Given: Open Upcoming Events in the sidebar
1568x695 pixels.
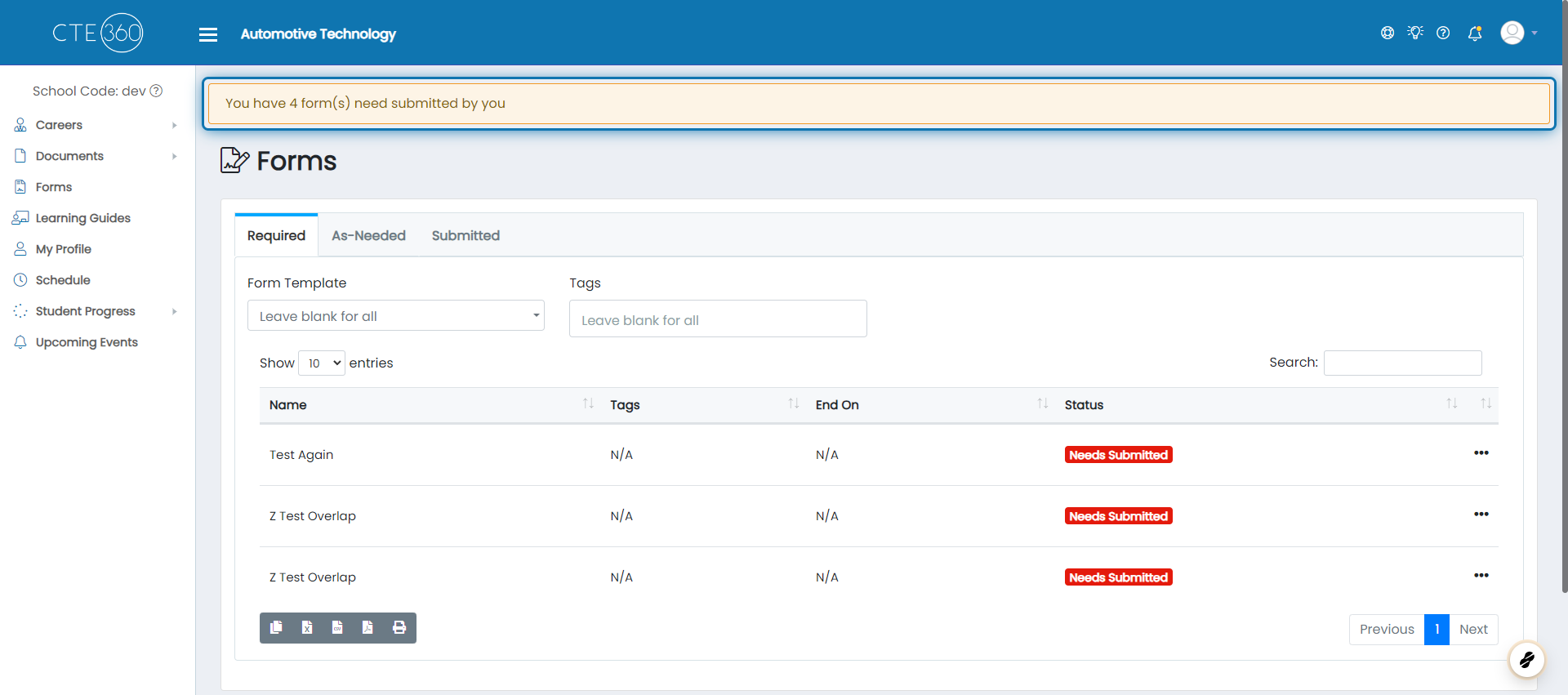Looking at the screenshot, I should [x=87, y=342].
